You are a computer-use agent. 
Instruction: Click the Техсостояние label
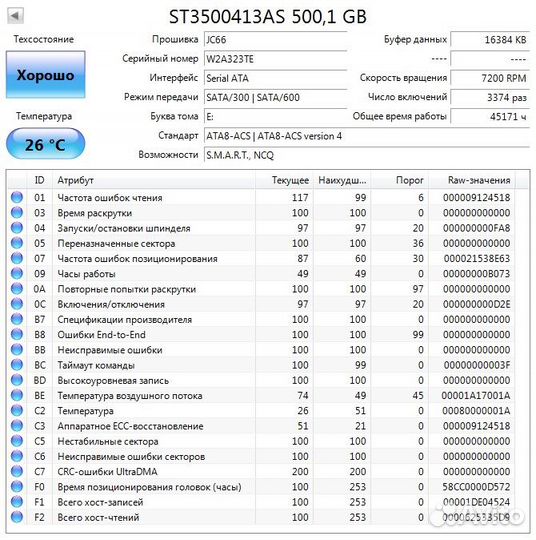point(44,39)
